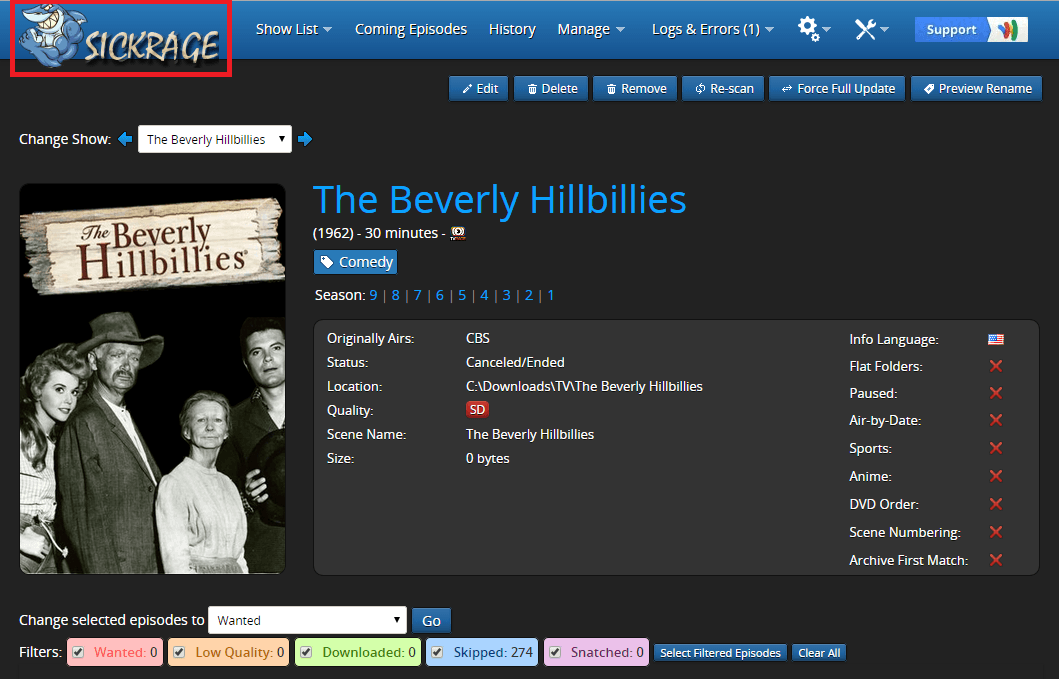This screenshot has width=1059, height=679.
Task: Click the SickRage shark logo
Action: click(121, 39)
